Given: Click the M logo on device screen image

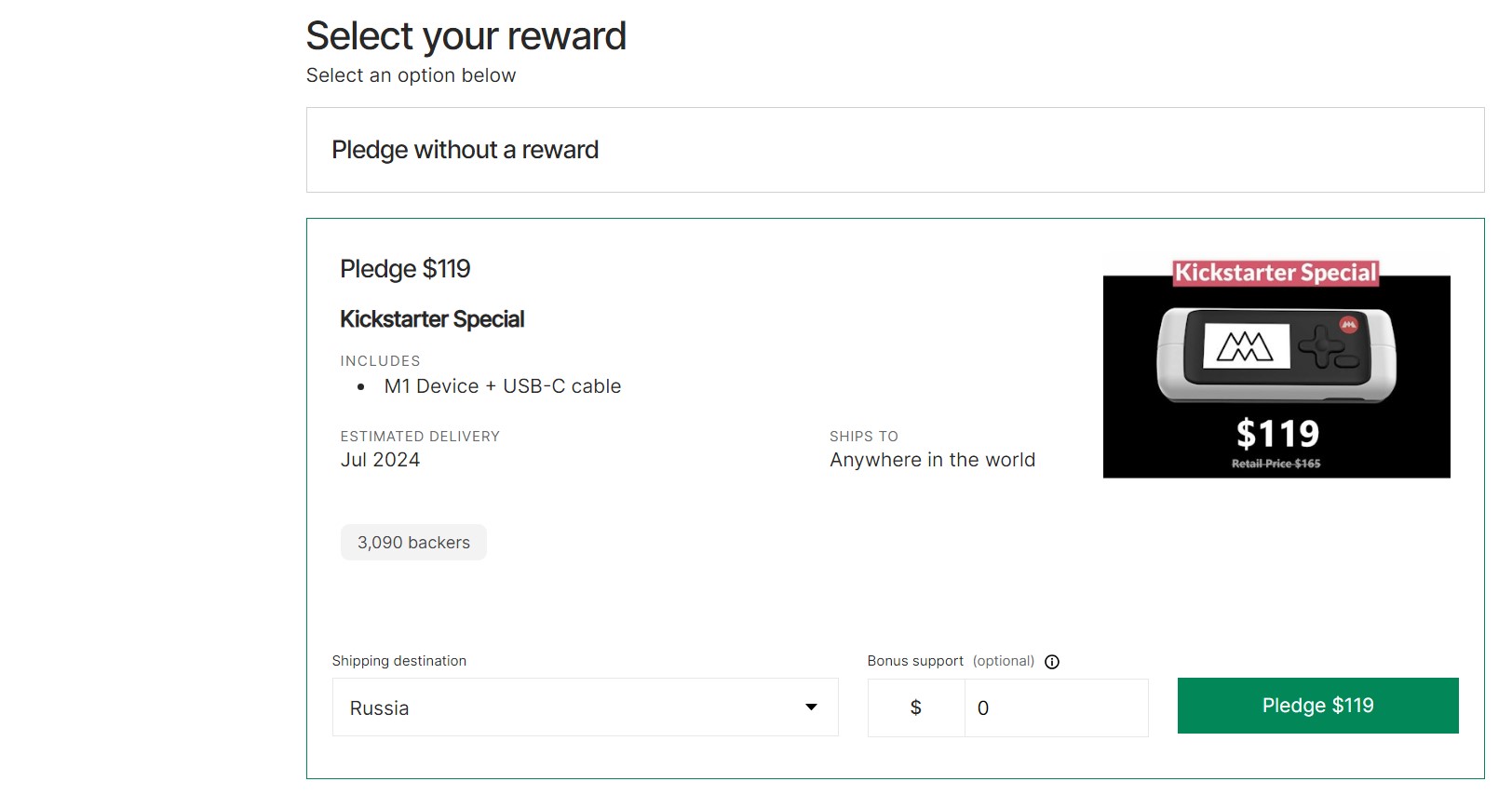Looking at the screenshot, I should (1245, 346).
